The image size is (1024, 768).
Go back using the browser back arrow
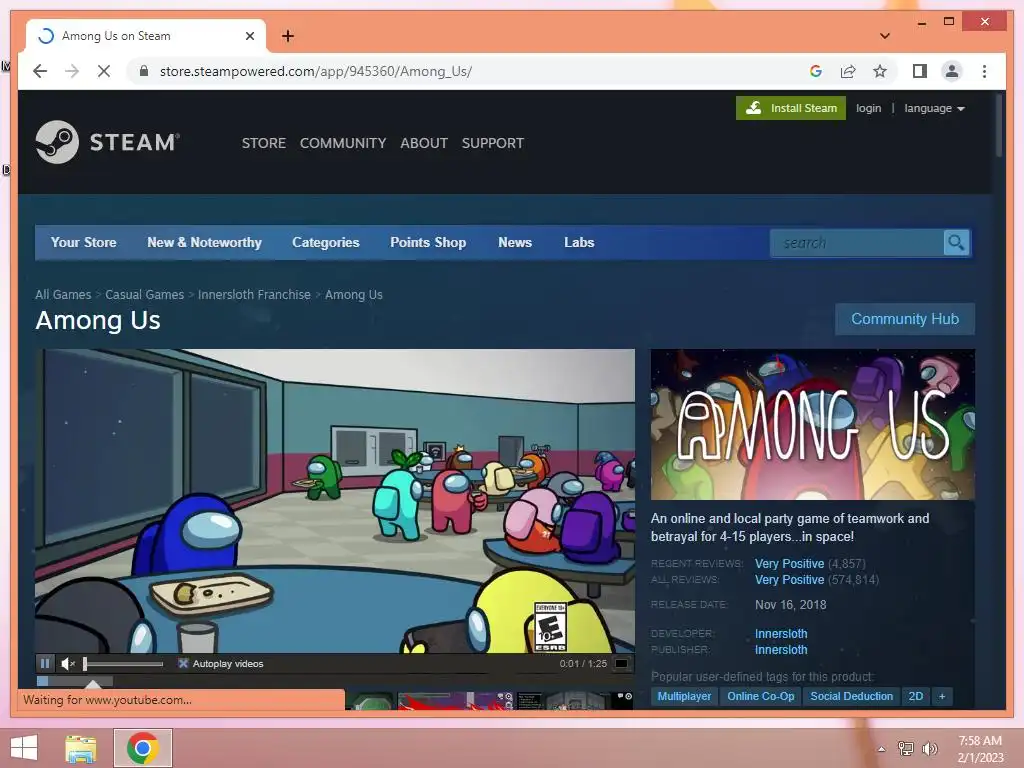pyautogui.click(x=40, y=71)
